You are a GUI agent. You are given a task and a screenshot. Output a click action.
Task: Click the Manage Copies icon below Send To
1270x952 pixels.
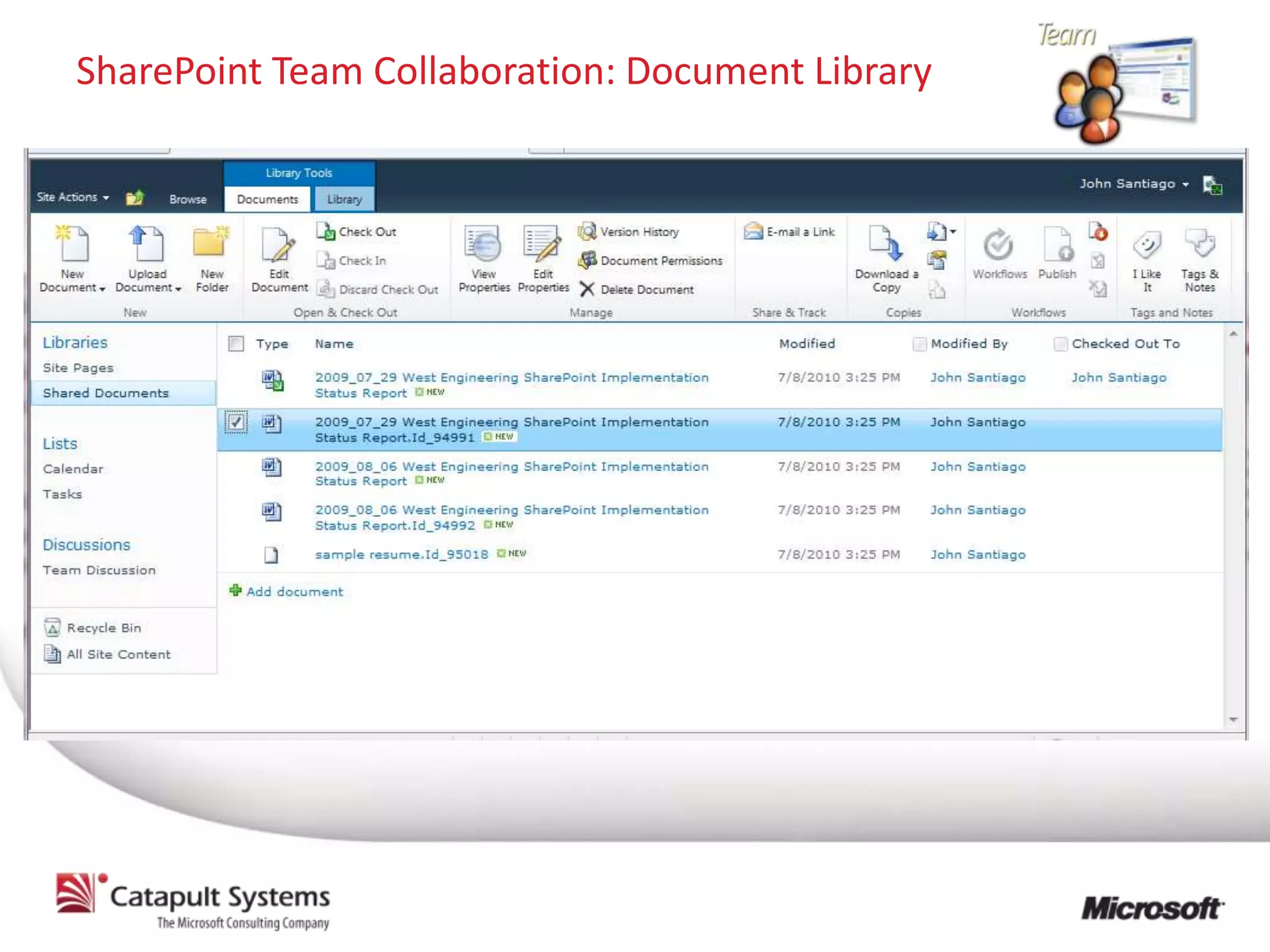coord(938,260)
